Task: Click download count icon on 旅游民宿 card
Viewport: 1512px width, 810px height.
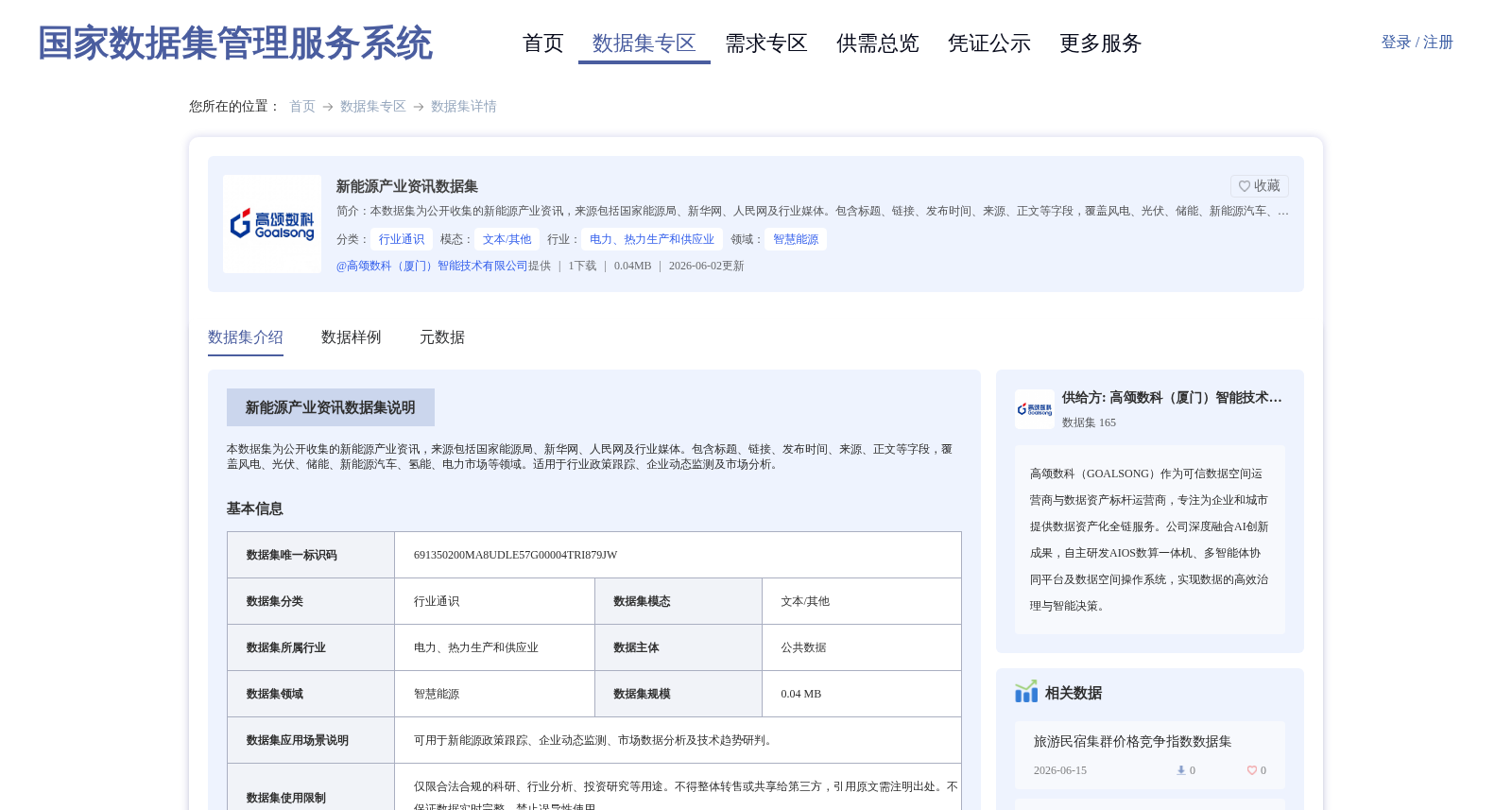Action: (x=1180, y=770)
